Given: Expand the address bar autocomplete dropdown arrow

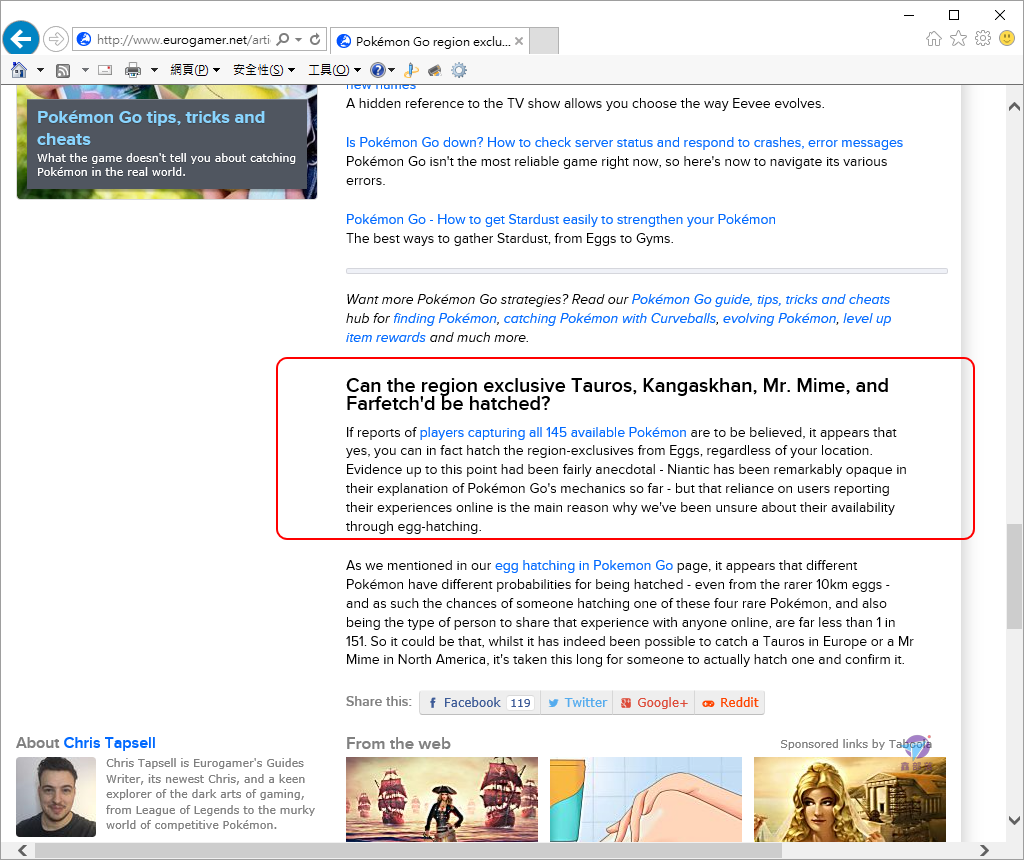Looking at the screenshot, I should coord(298,39).
